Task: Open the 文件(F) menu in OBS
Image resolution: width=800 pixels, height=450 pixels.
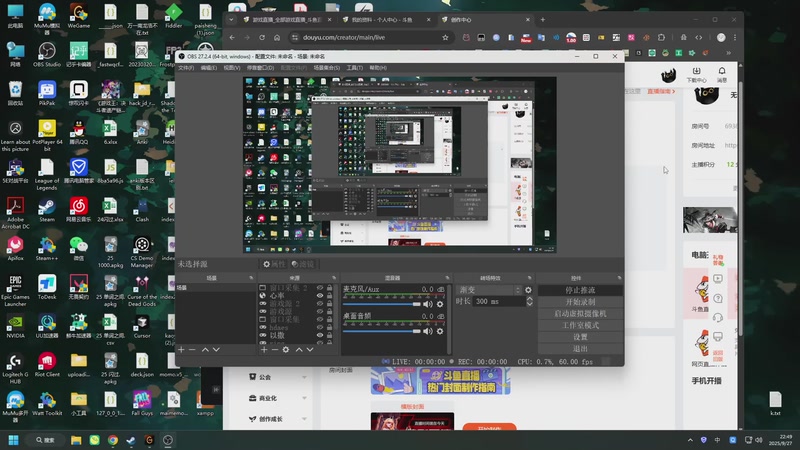Action: 186,68
